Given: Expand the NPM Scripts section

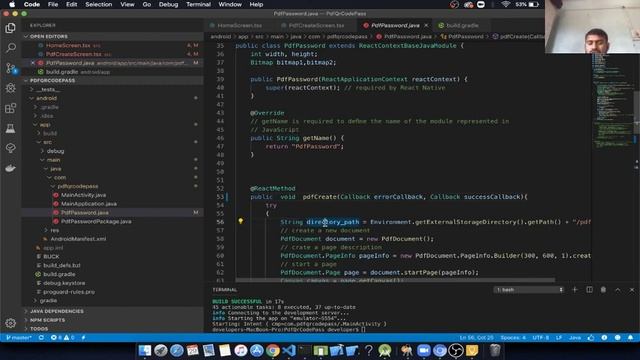Looking at the screenshot, I should pos(47,320).
